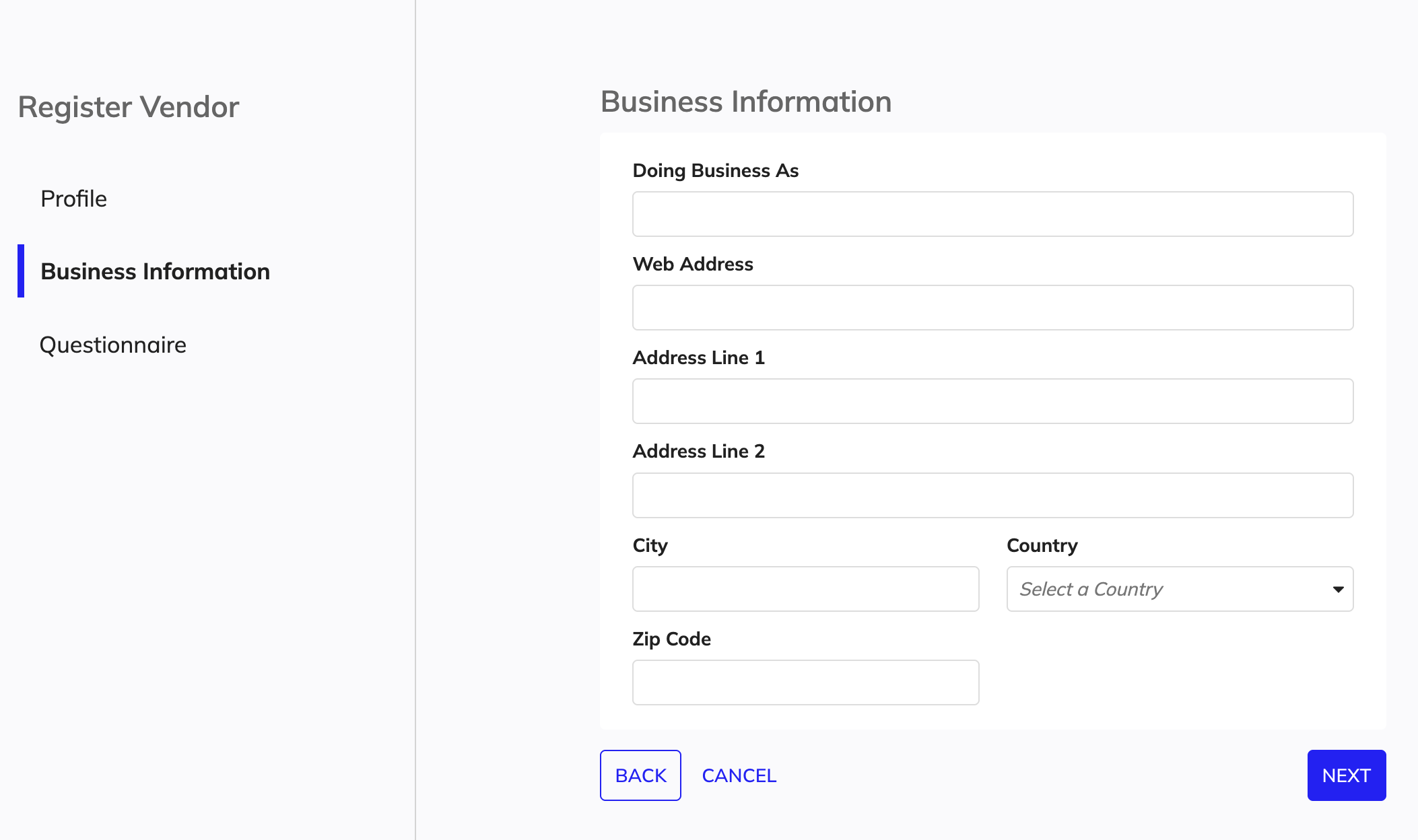Focus the City text box

pyautogui.click(x=805, y=589)
